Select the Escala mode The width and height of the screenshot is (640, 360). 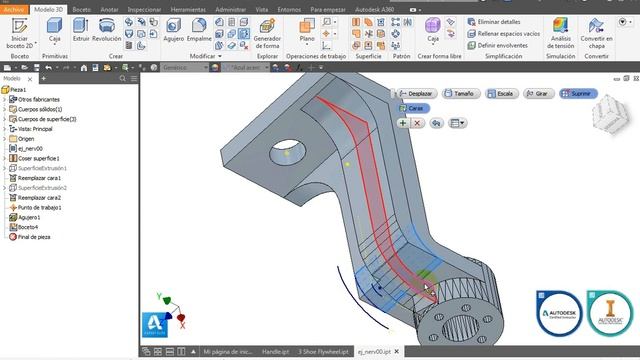[502, 94]
